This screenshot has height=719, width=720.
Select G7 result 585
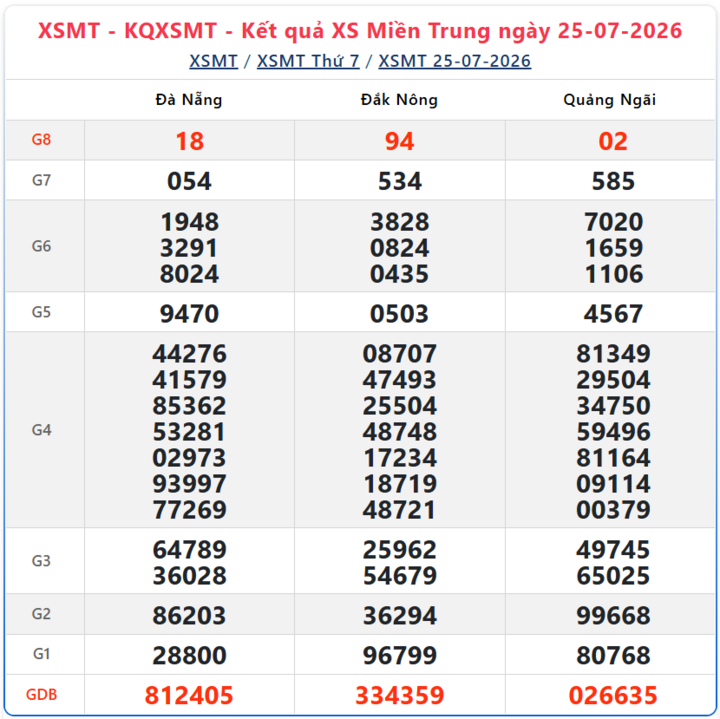[x=613, y=181]
